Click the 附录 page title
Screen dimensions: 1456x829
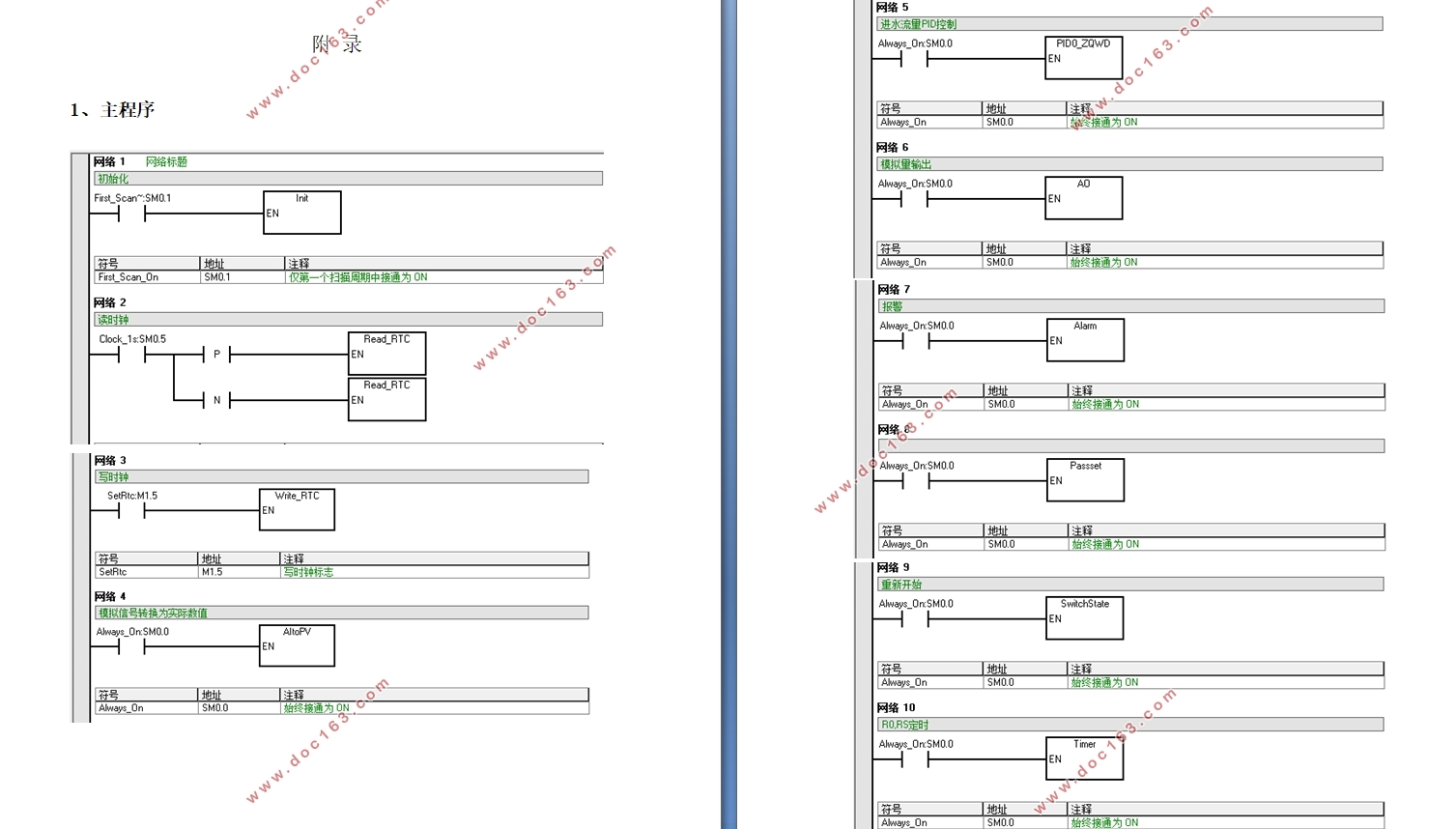[337, 43]
